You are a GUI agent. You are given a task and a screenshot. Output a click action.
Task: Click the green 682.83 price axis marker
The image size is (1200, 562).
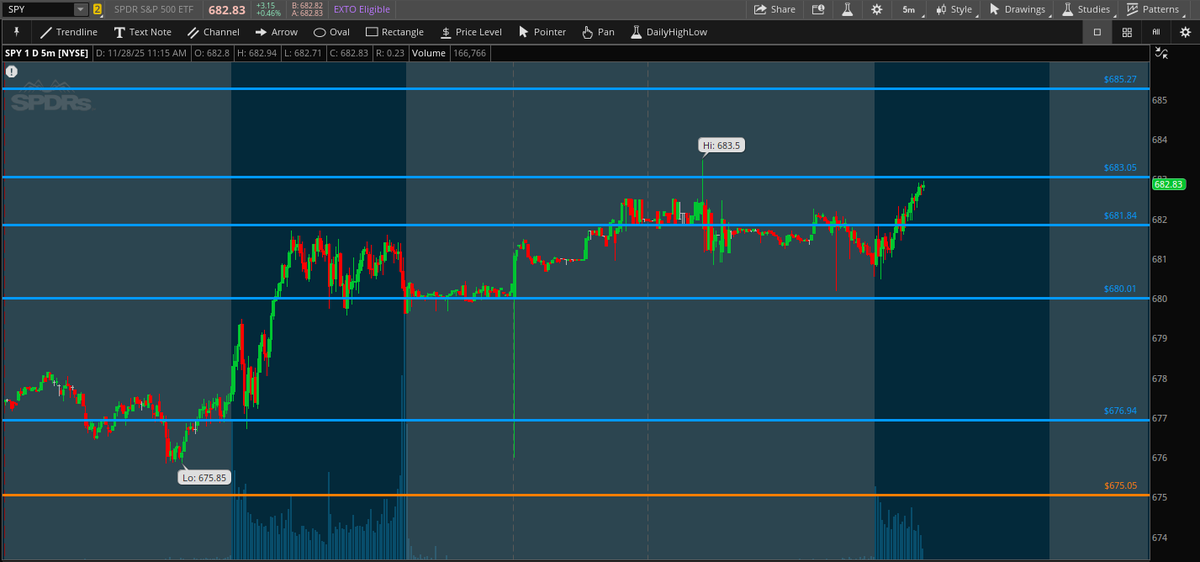point(1168,183)
